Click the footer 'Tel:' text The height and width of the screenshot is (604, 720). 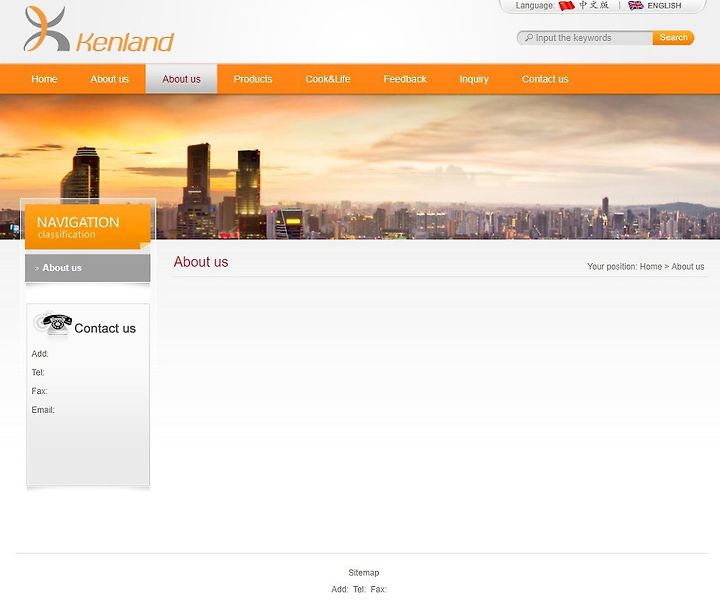[x=360, y=589]
